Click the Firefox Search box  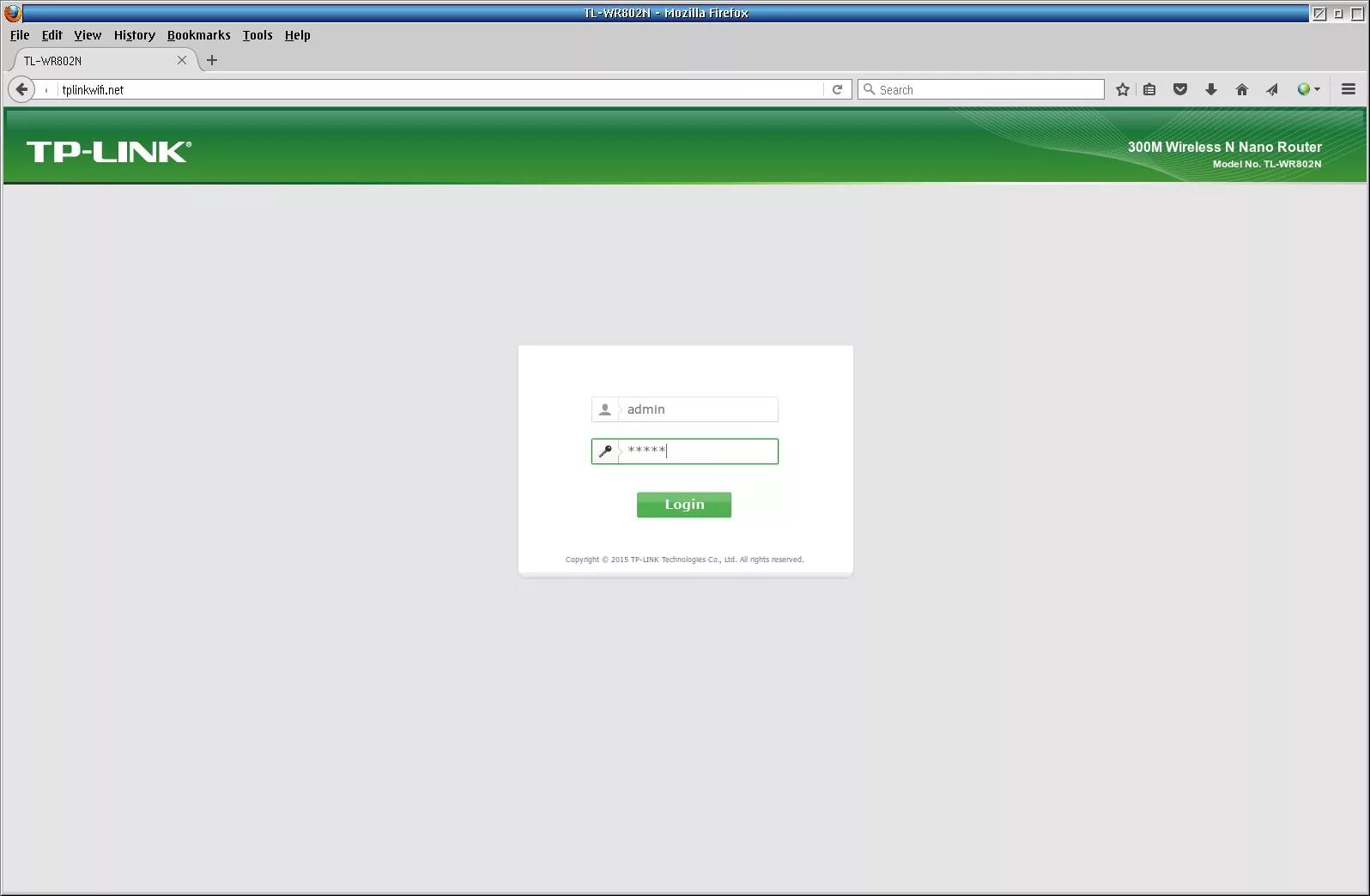pyautogui.click(x=981, y=89)
